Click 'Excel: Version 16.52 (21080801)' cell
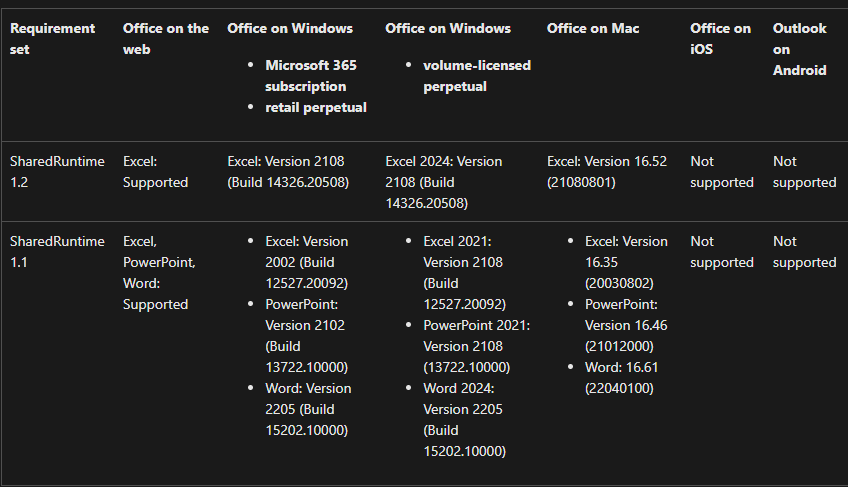The height and width of the screenshot is (487, 848). [x=607, y=172]
